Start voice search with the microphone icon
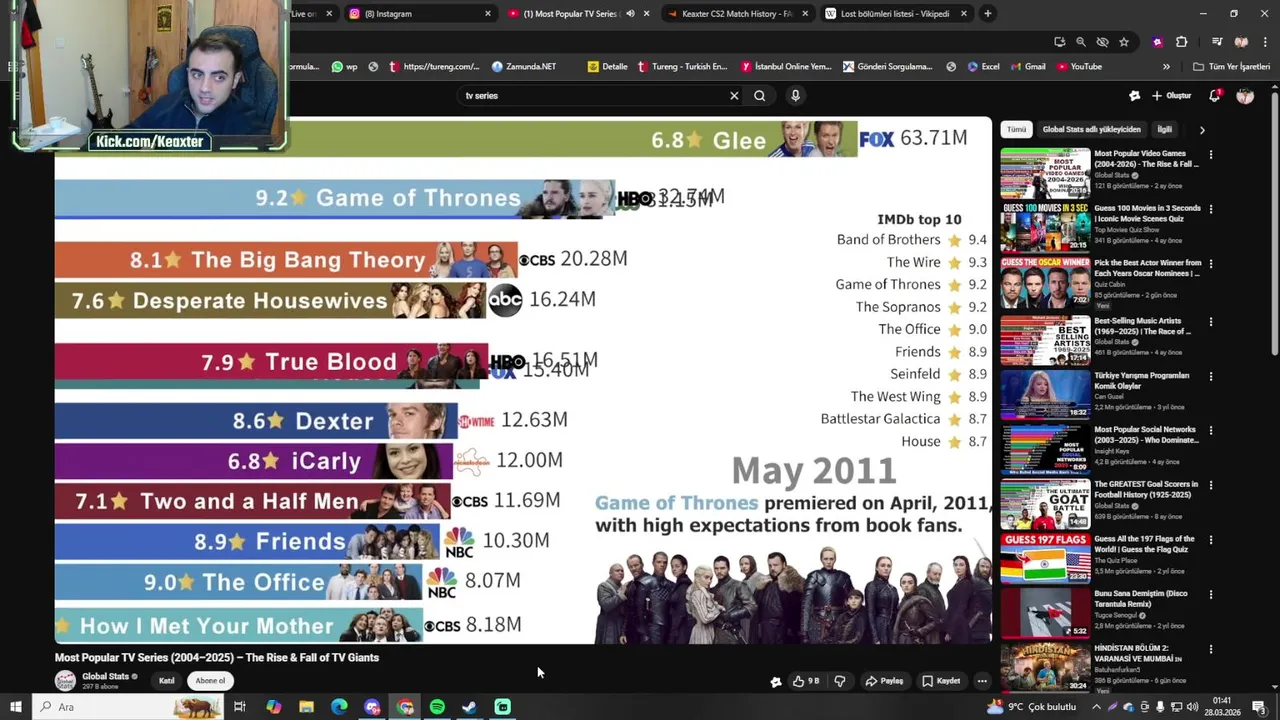This screenshot has width=1280, height=720. coord(795,96)
